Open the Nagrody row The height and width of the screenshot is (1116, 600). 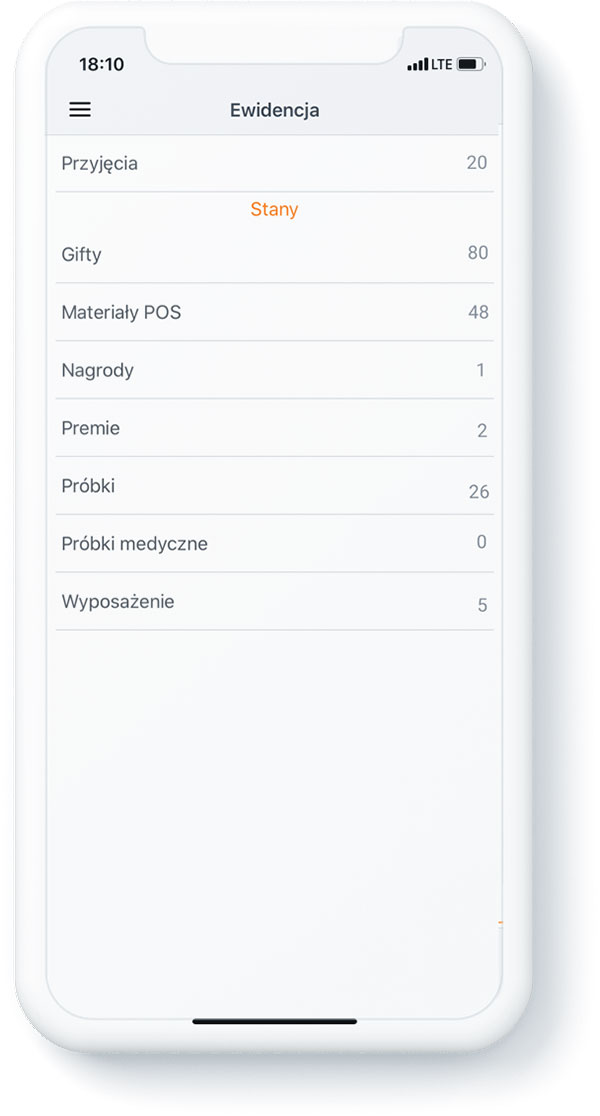click(274, 370)
